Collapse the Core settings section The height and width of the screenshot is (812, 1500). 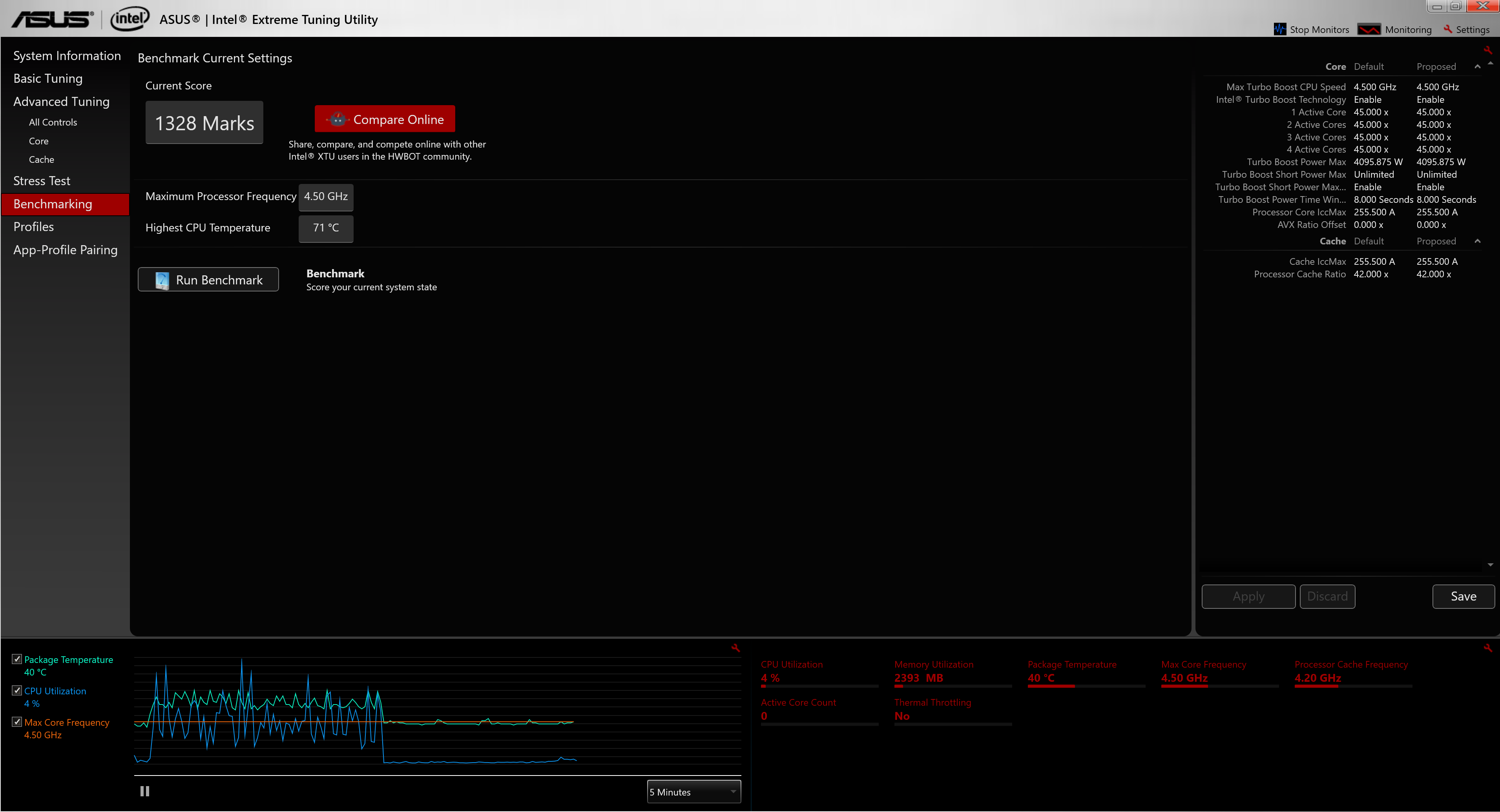(1477, 67)
